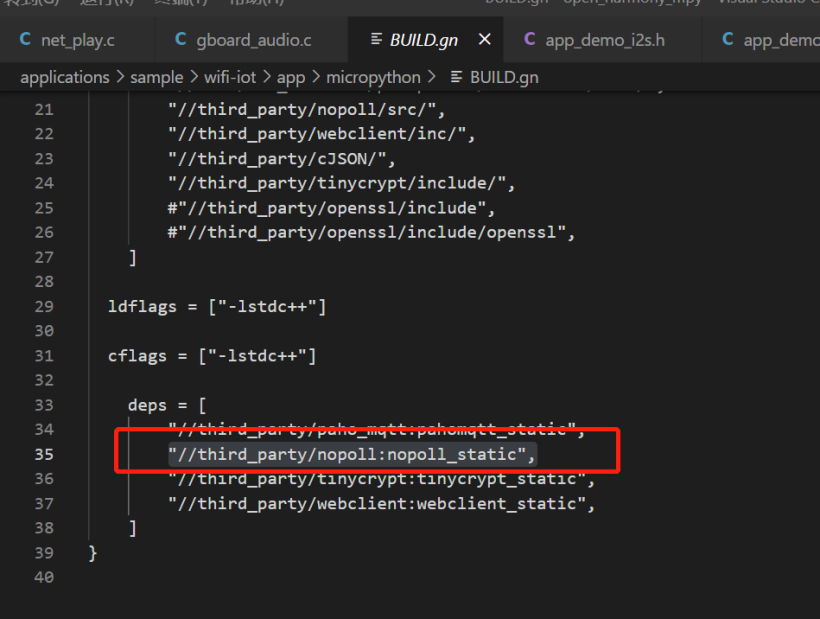The width and height of the screenshot is (820, 619).
Task: Click the C file icon on net_play.c tab
Action: 25,40
